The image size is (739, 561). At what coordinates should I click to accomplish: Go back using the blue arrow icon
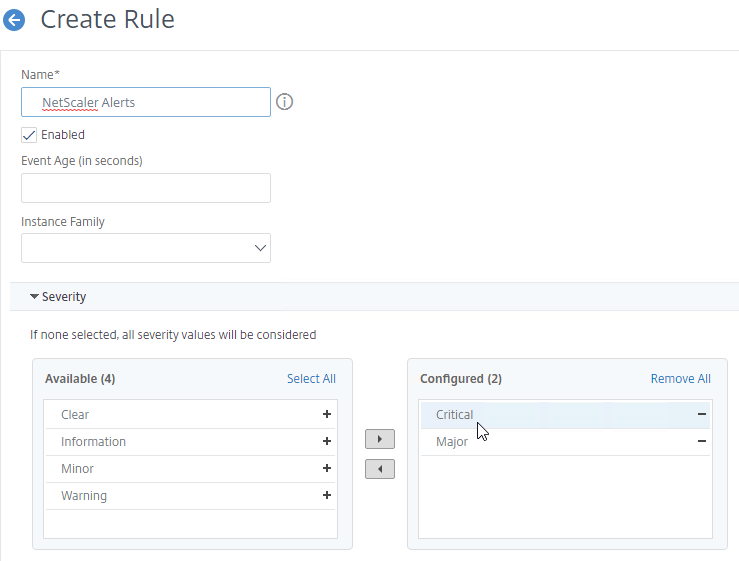coord(14,20)
